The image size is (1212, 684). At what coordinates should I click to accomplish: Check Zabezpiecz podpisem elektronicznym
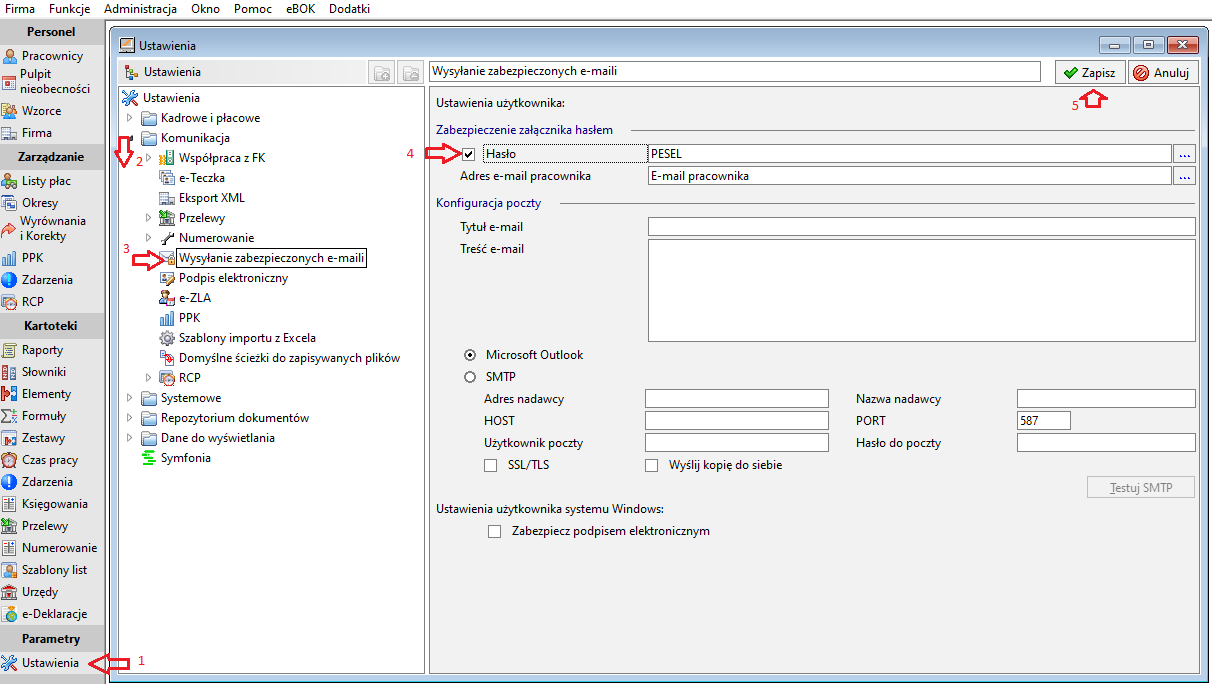pyautogui.click(x=494, y=531)
